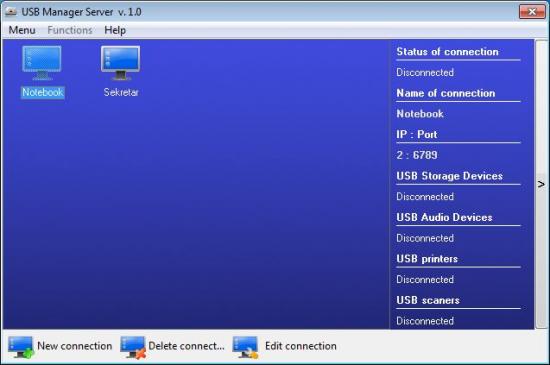The width and height of the screenshot is (550, 365).
Task: Close the USB Manager Server window
Action: point(532,12)
